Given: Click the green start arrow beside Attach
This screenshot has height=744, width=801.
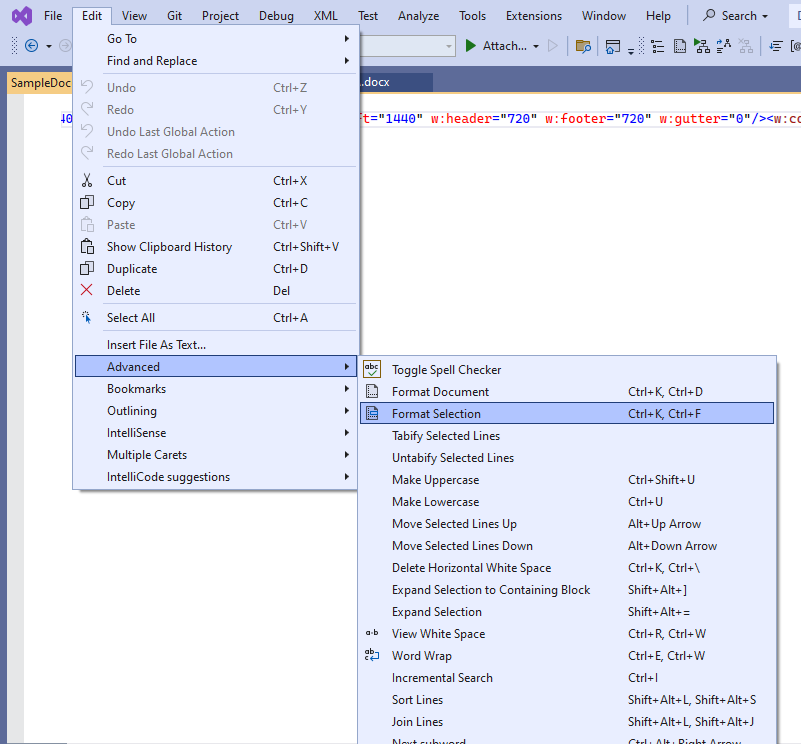Looking at the screenshot, I should pos(469,45).
